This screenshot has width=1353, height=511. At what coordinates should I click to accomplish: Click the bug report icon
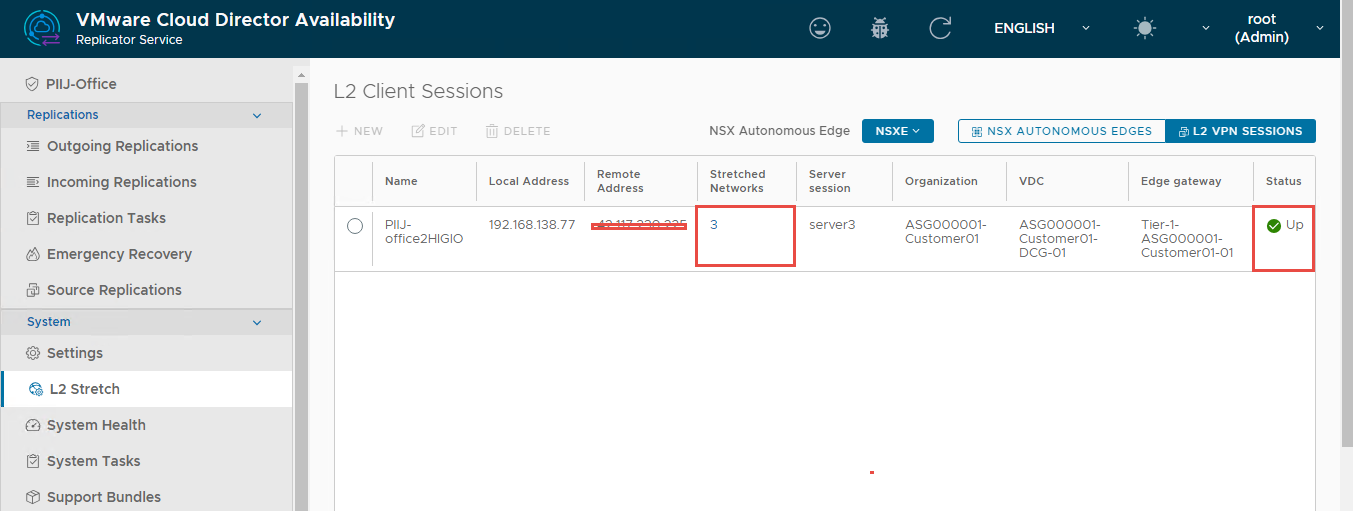click(880, 29)
